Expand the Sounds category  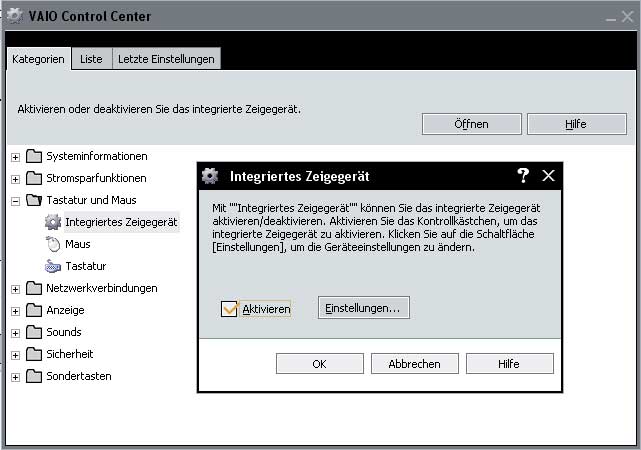click(x=16, y=333)
